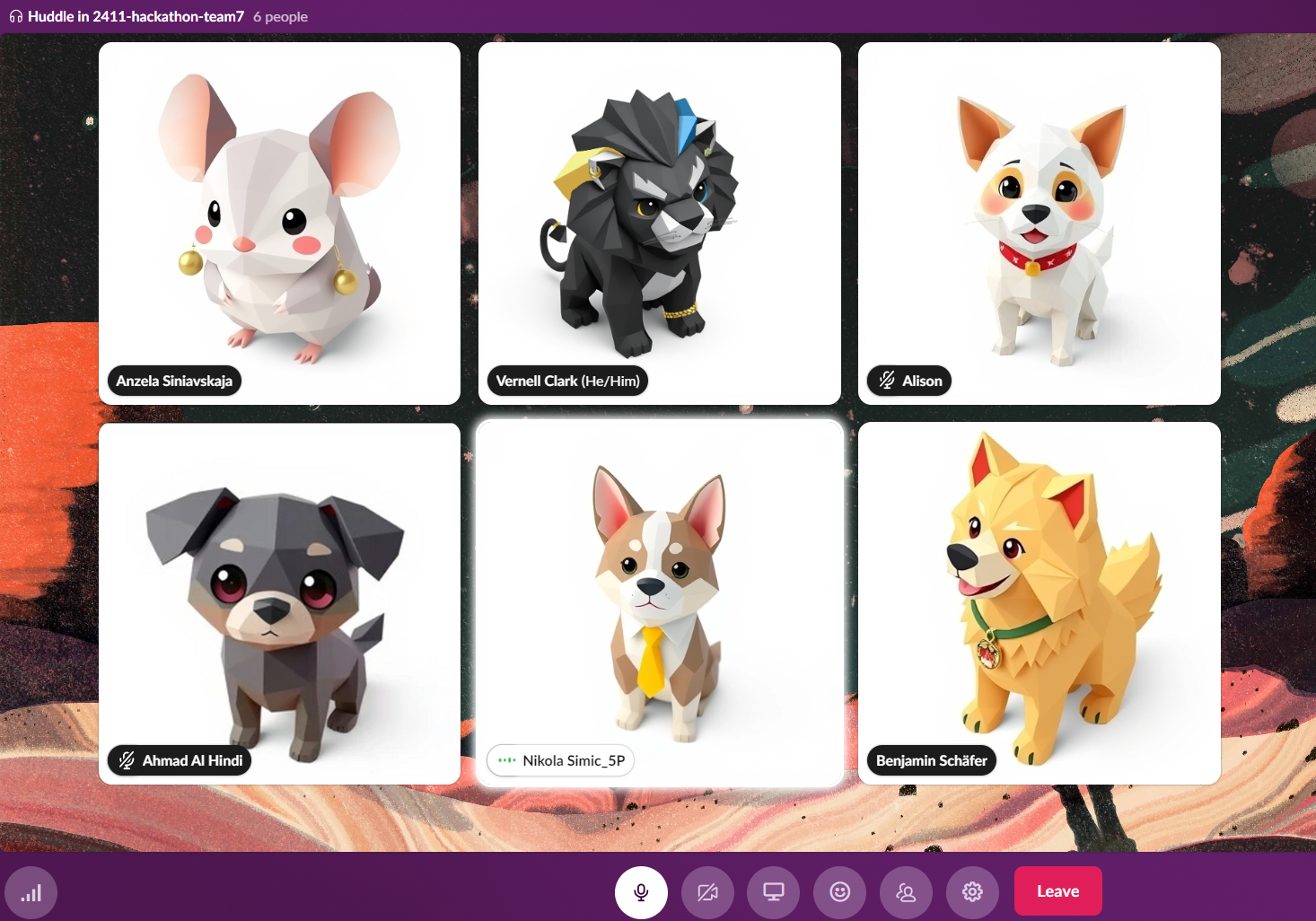Viewport: 1316px width, 921px height.
Task: Click Ahmad Al Hindi's muted mic icon
Action: click(127, 760)
